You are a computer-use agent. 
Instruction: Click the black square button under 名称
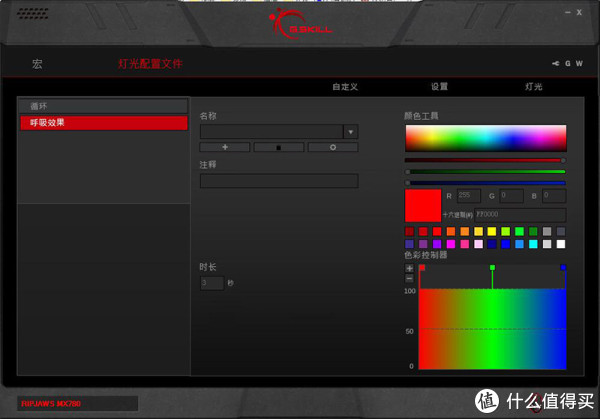pos(279,147)
